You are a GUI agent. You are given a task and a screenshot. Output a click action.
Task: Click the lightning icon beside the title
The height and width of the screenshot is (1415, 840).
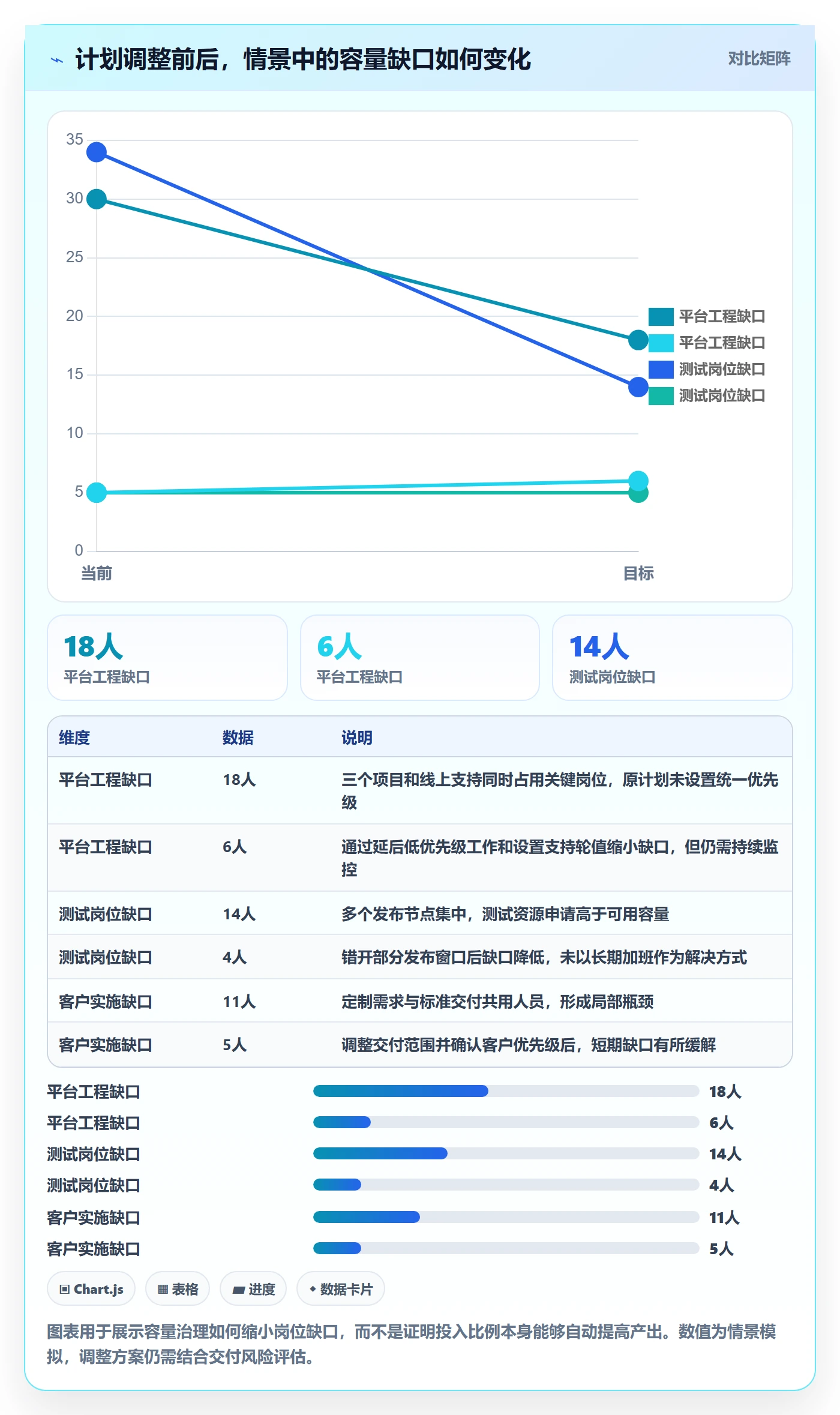coord(57,59)
